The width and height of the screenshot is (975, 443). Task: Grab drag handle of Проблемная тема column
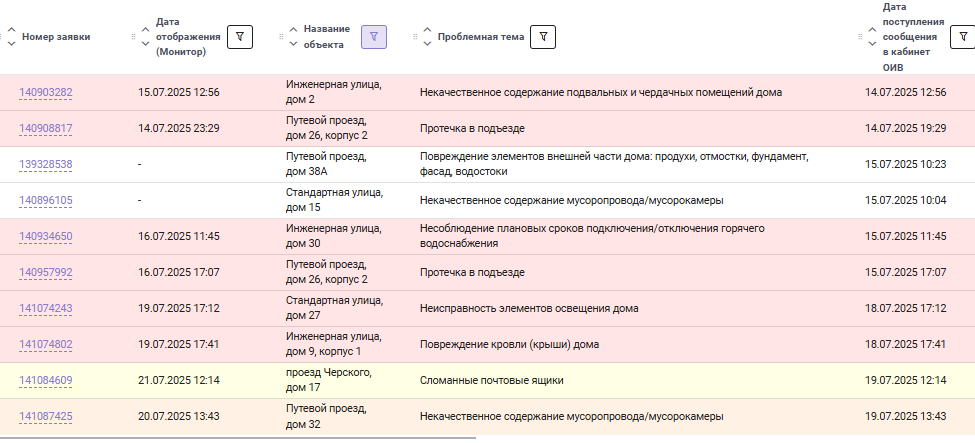click(415, 37)
